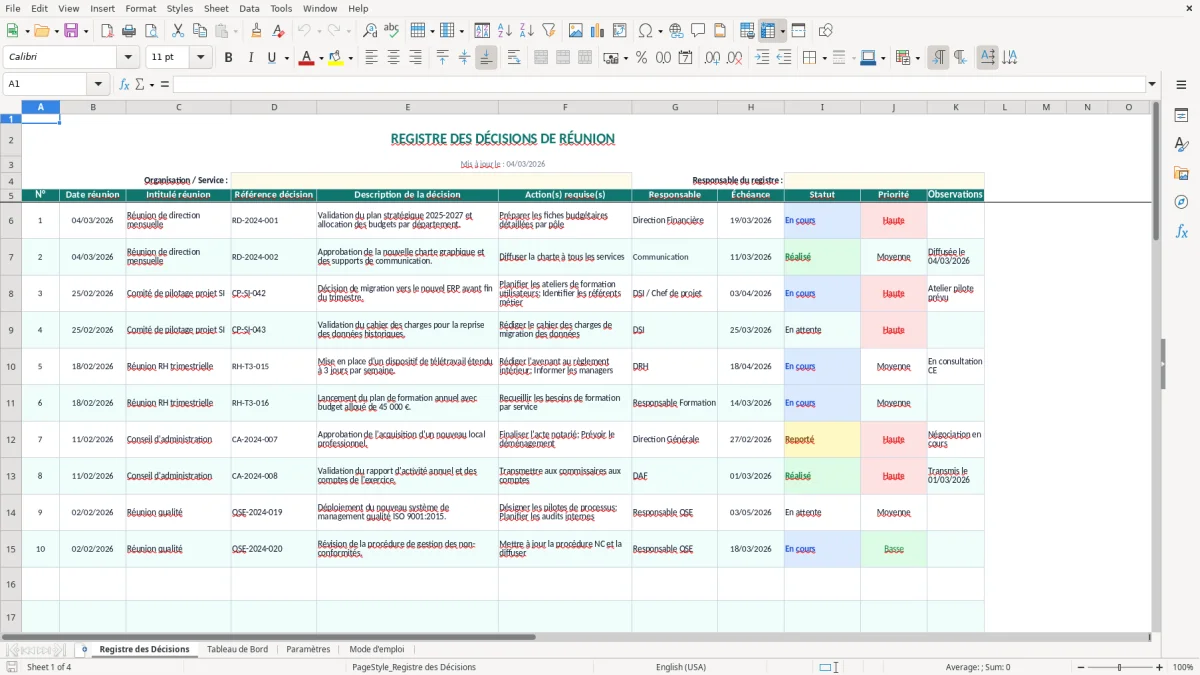This screenshot has height=675, width=1200.
Task: Click the zoom slider handle
Action: point(1119,667)
